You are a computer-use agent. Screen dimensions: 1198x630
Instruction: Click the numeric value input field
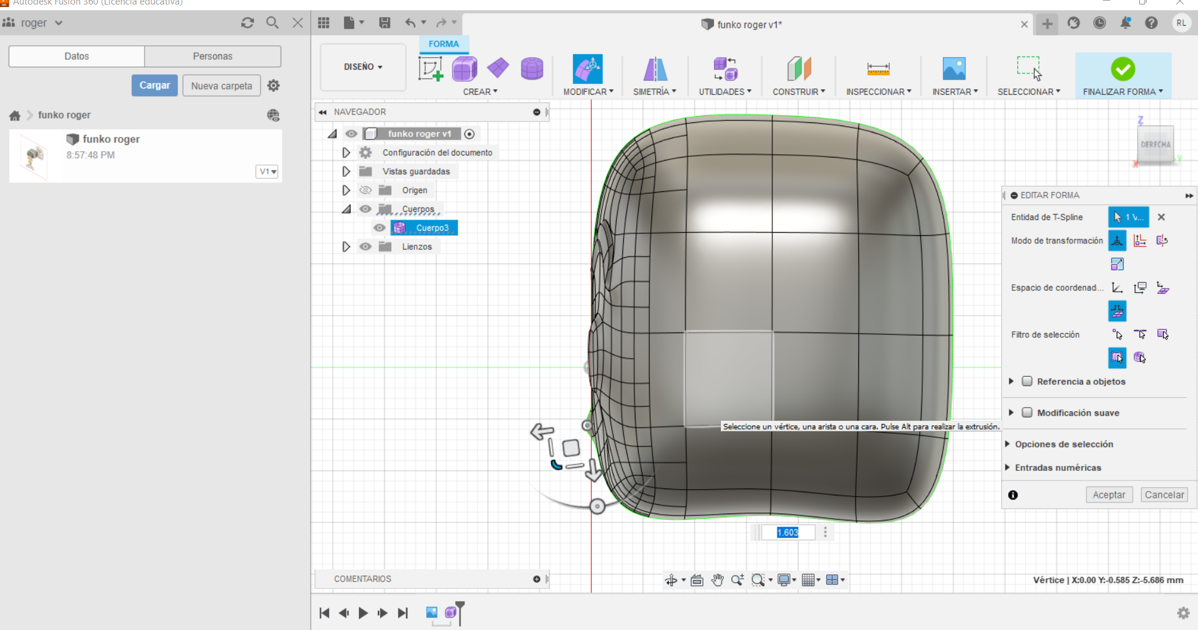(x=788, y=532)
